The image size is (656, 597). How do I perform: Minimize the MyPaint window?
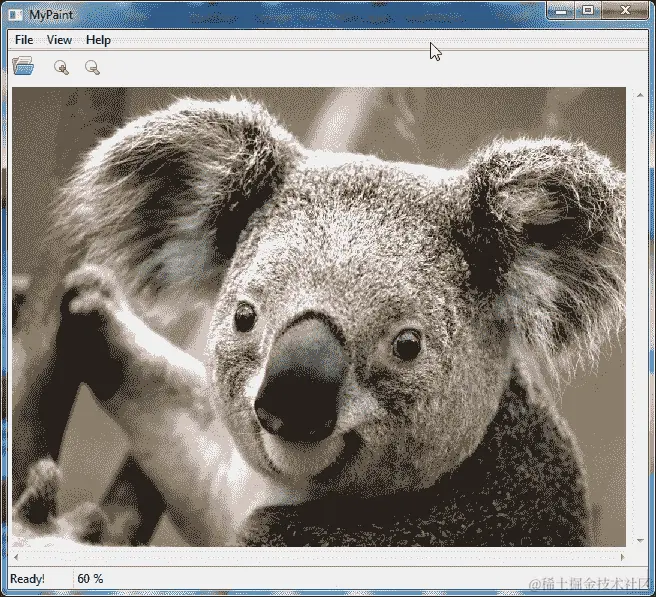(x=561, y=11)
